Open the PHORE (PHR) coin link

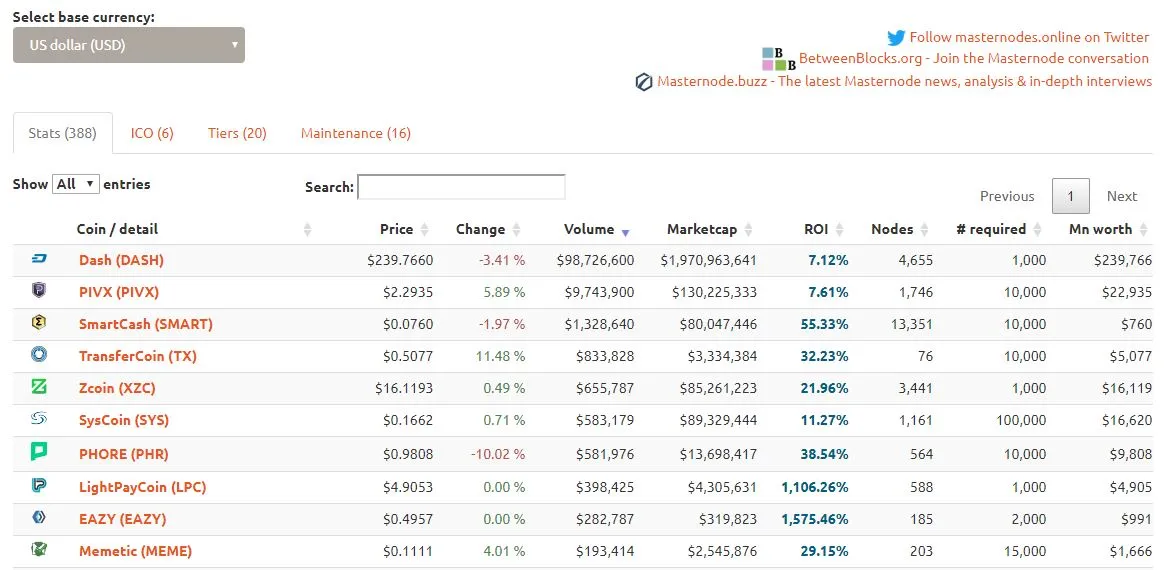(123, 454)
